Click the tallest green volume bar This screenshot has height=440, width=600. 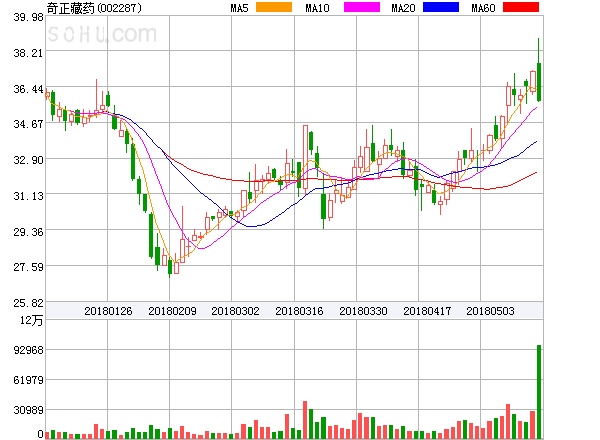[x=539, y=392]
